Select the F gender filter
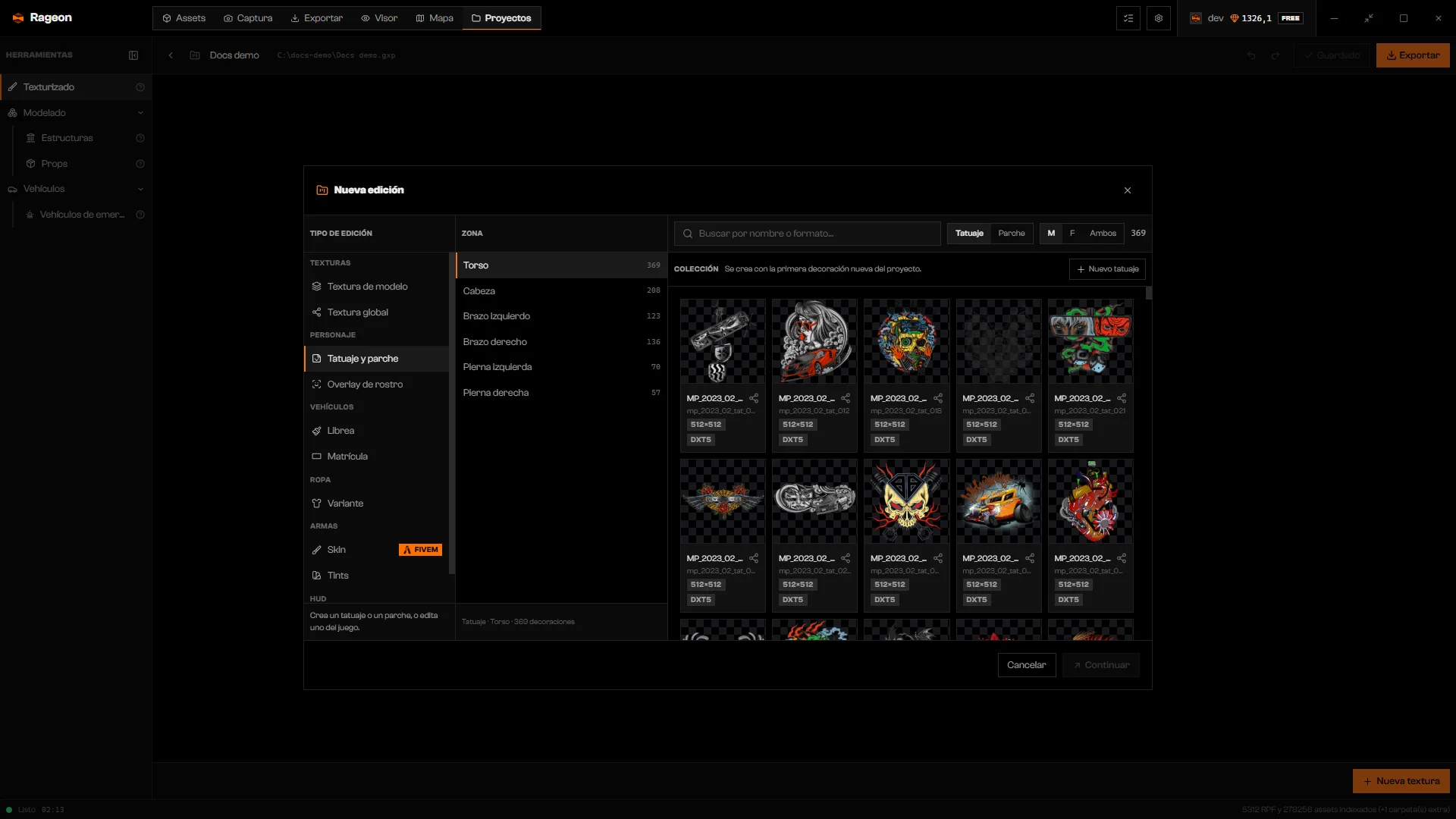Image resolution: width=1456 pixels, height=819 pixels. click(1072, 234)
